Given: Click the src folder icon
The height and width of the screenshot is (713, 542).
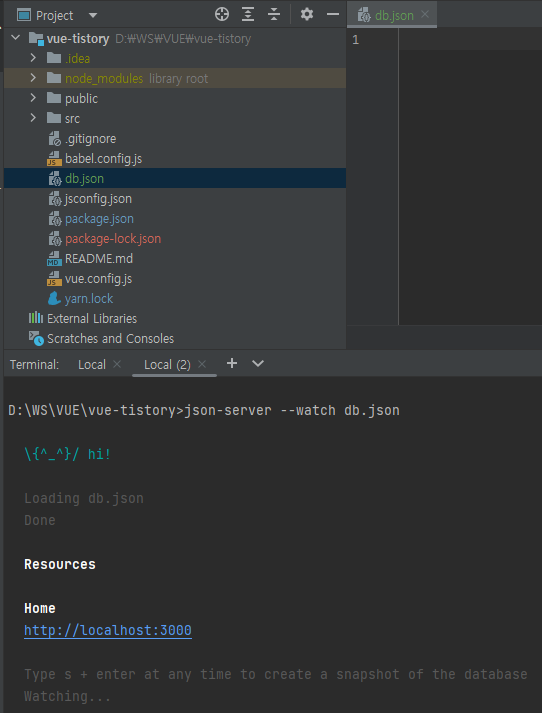Looking at the screenshot, I should 54,118.
